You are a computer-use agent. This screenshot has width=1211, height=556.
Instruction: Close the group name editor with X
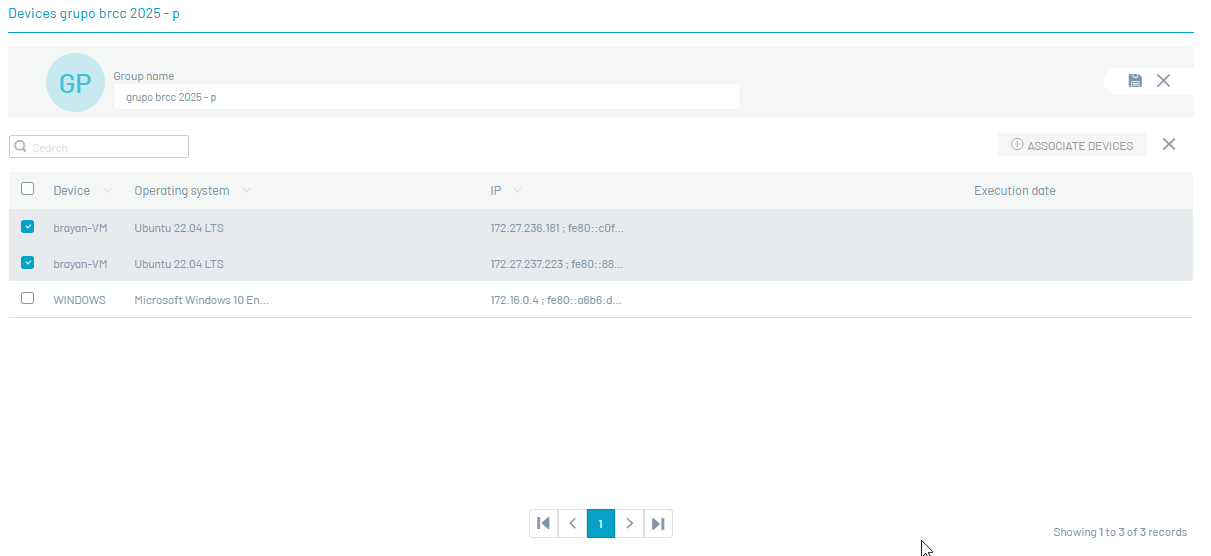click(x=1163, y=81)
